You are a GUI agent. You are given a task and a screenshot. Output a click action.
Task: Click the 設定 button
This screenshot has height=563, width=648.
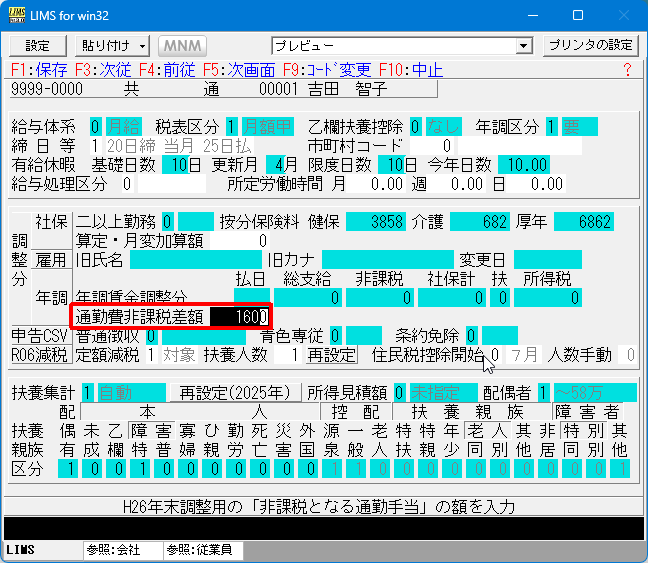point(37,46)
